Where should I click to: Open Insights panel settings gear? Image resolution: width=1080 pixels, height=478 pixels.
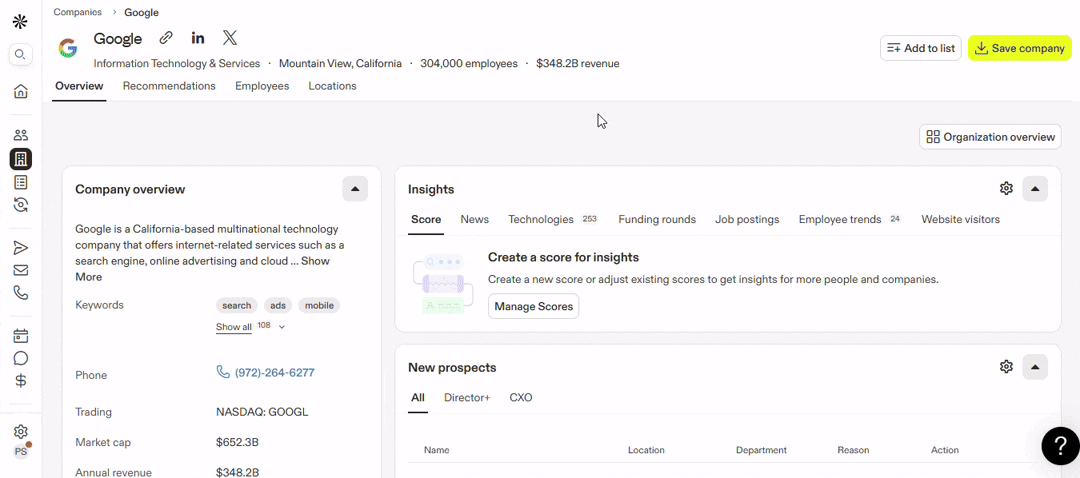coord(1006,189)
